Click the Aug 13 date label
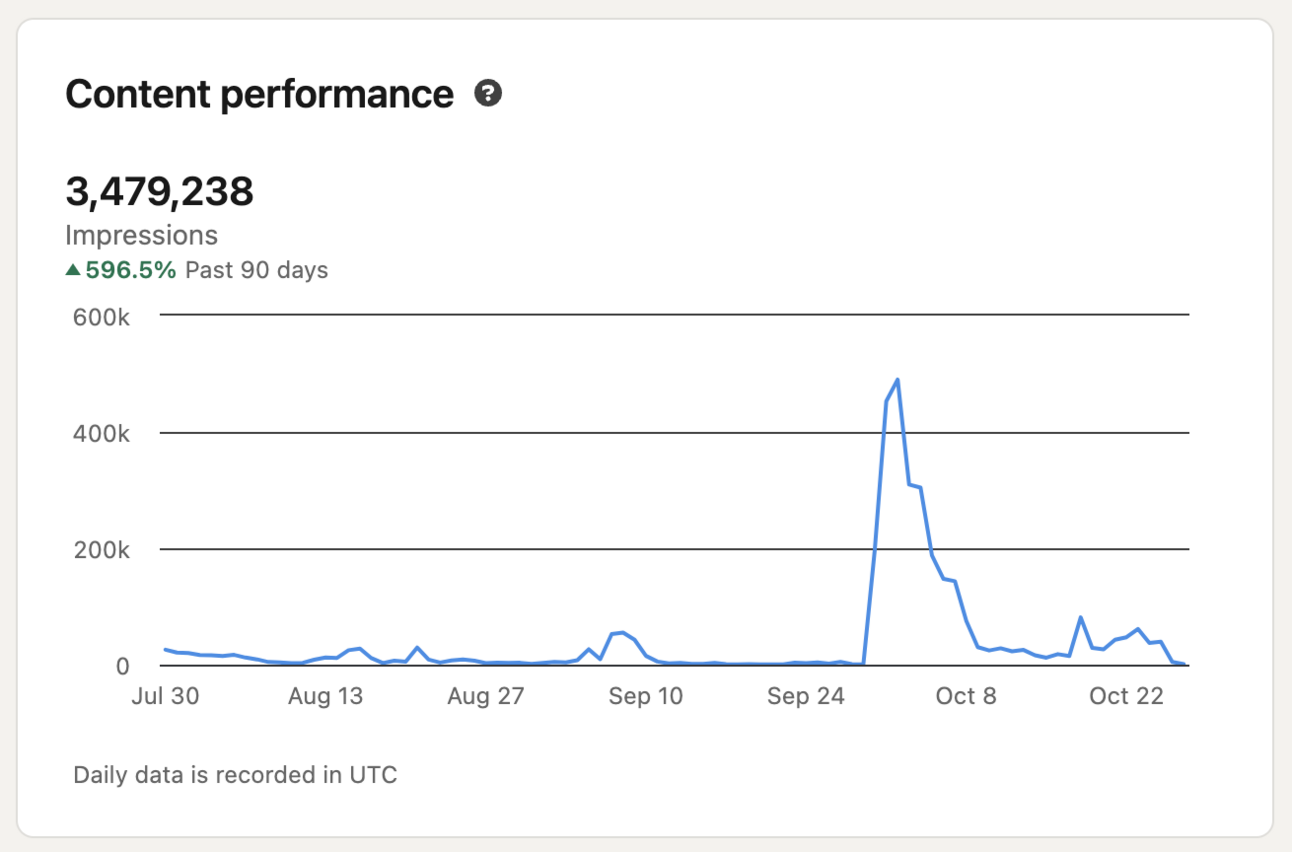Screen dimensions: 1292x852 [326, 695]
